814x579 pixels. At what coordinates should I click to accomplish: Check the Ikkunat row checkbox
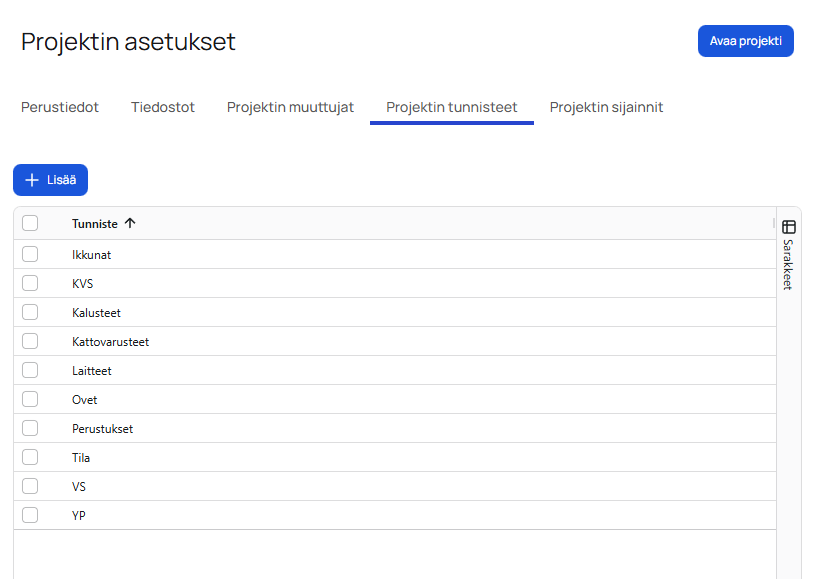[x=30, y=254]
